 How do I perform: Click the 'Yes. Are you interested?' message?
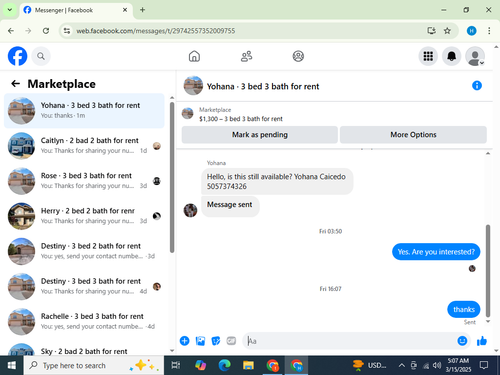point(436,252)
